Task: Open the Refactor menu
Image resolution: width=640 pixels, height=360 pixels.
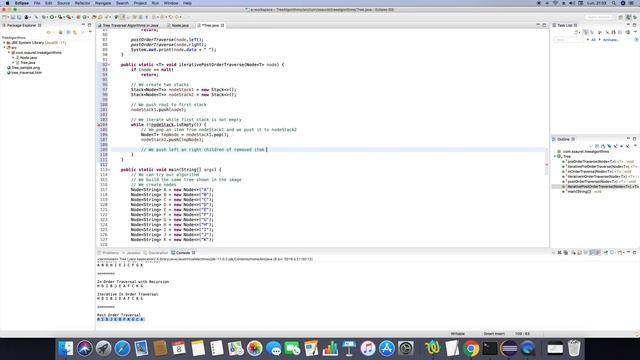Action: coord(82,3)
